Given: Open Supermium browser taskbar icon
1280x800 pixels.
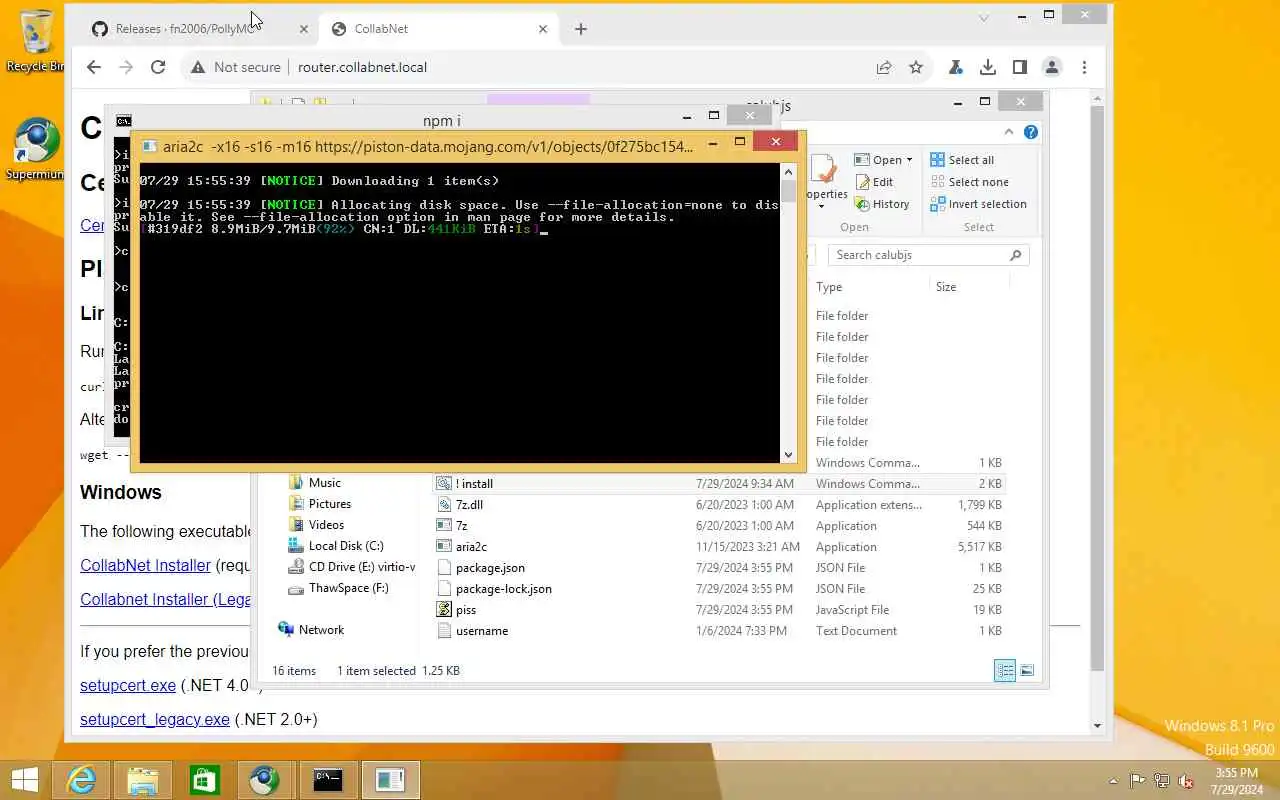Looking at the screenshot, I should (x=265, y=780).
